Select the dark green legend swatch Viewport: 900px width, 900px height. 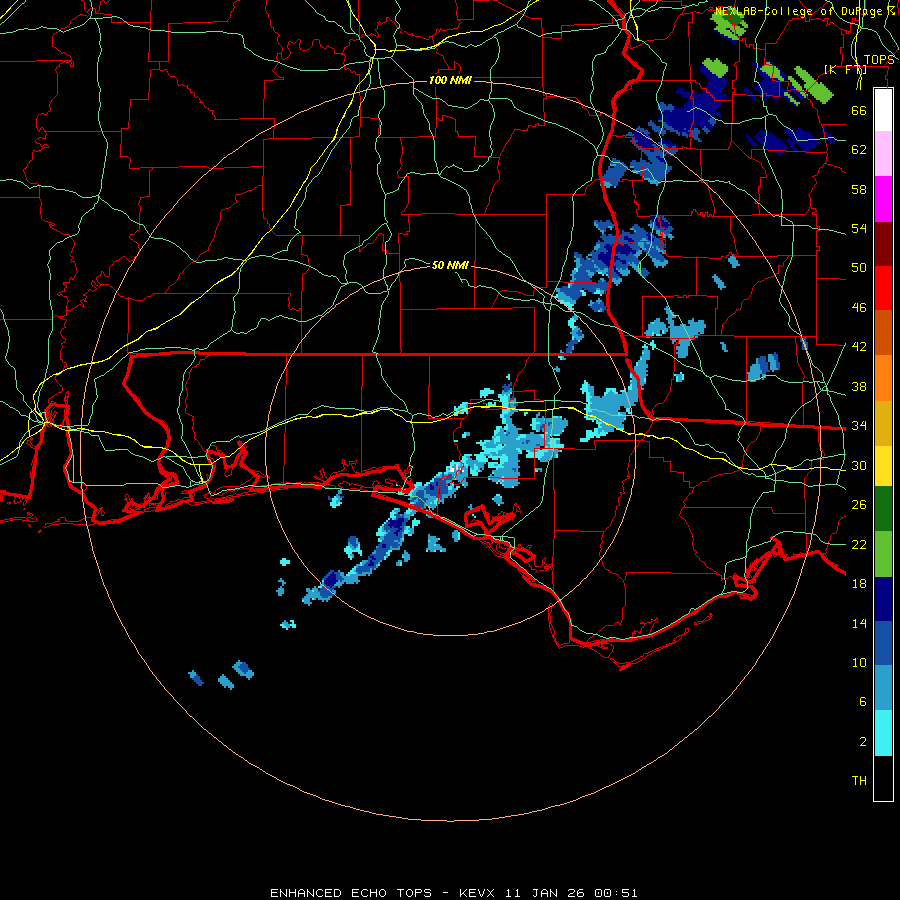[883, 509]
